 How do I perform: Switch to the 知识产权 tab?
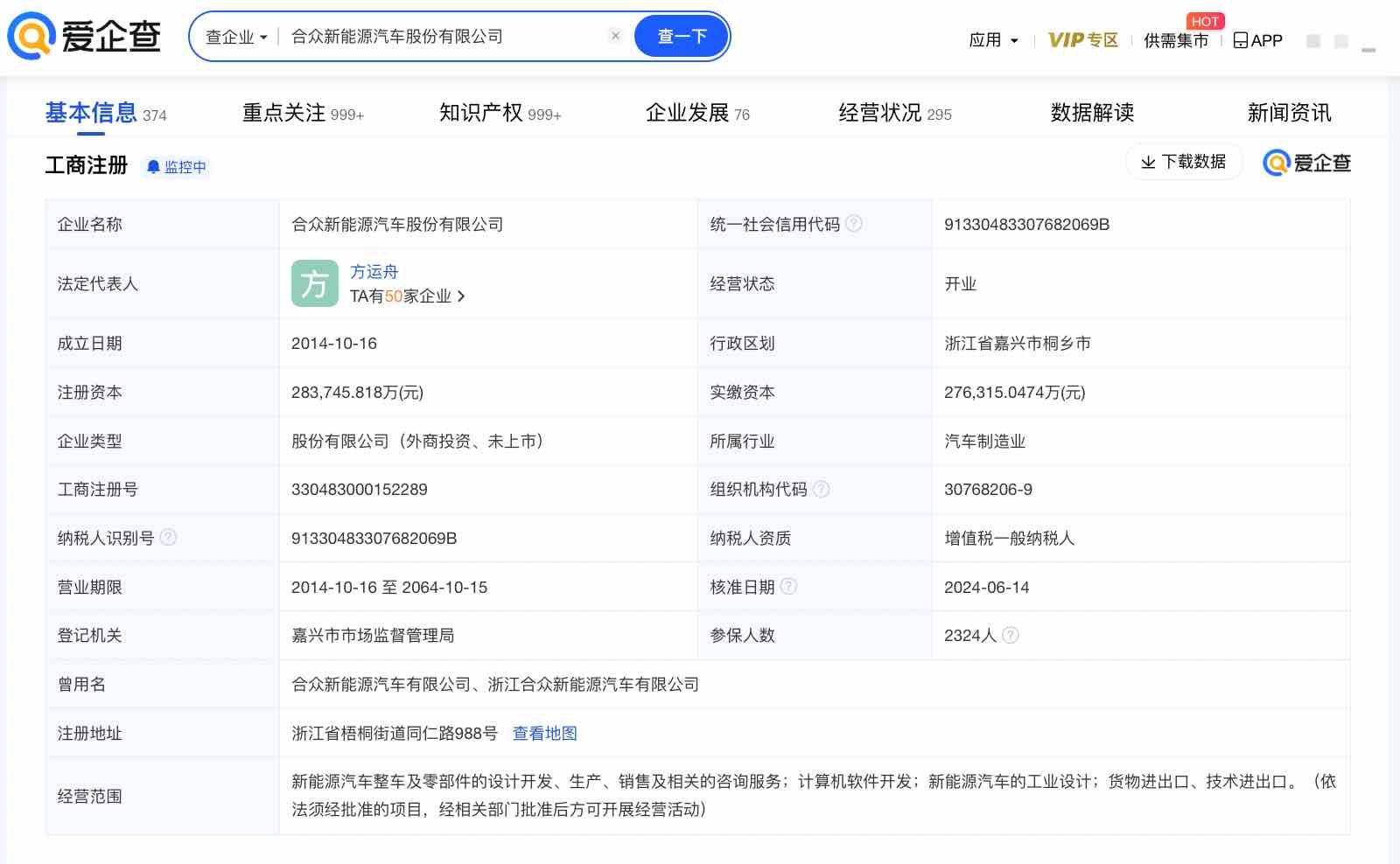coord(499,113)
